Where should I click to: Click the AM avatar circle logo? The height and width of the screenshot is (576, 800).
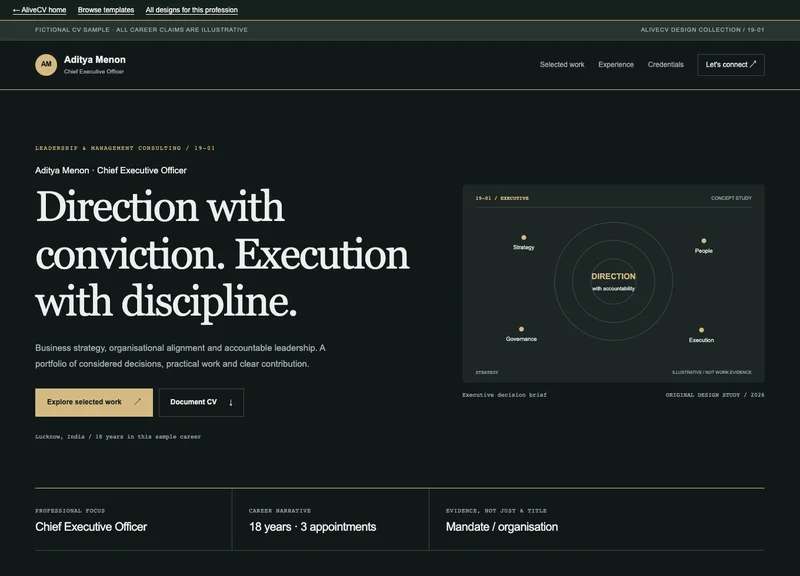(x=46, y=65)
